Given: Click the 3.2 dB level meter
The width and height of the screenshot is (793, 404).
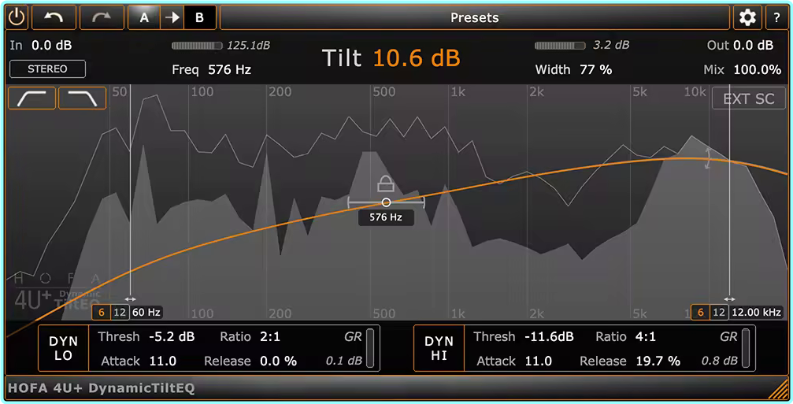Looking at the screenshot, I should [560, 46].
